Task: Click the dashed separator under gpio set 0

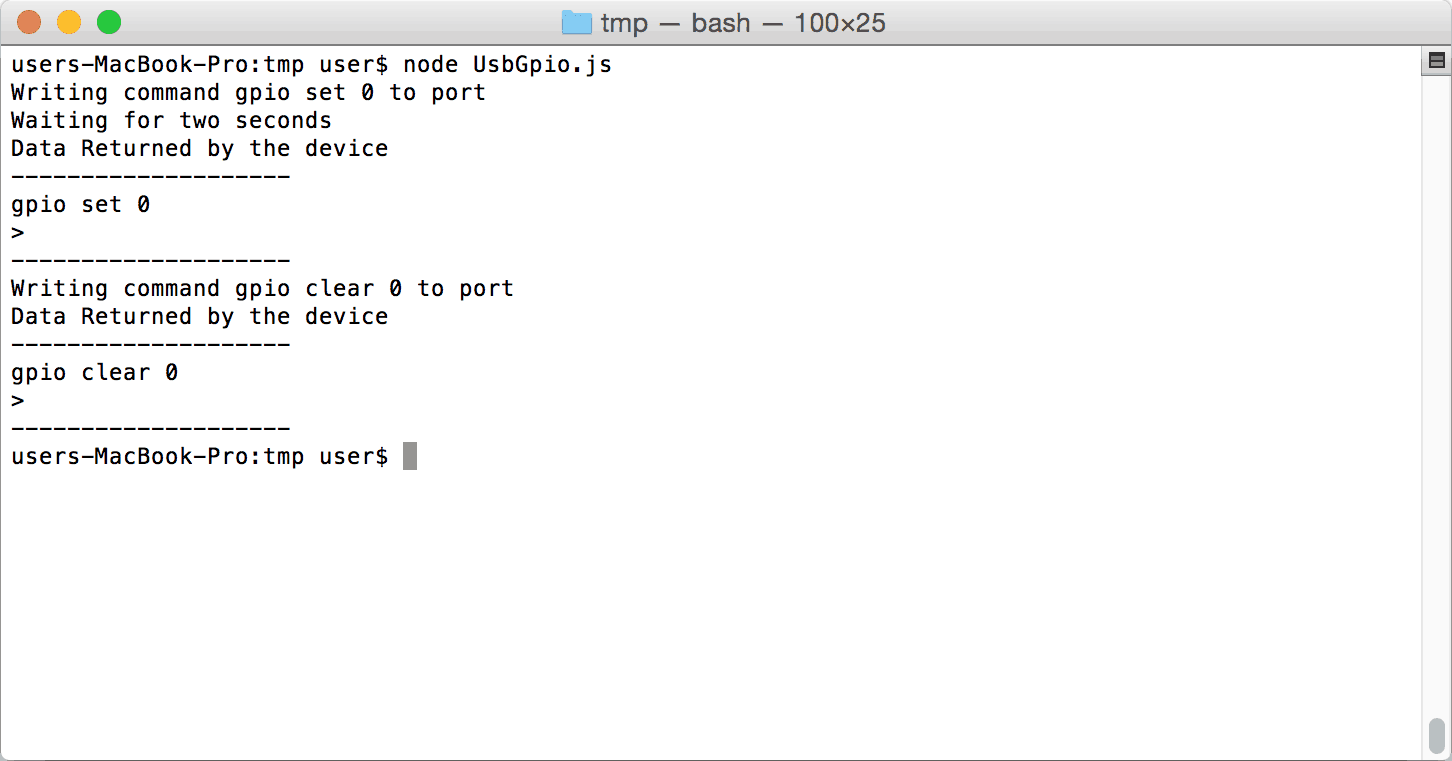Action: tap(150, 260)
